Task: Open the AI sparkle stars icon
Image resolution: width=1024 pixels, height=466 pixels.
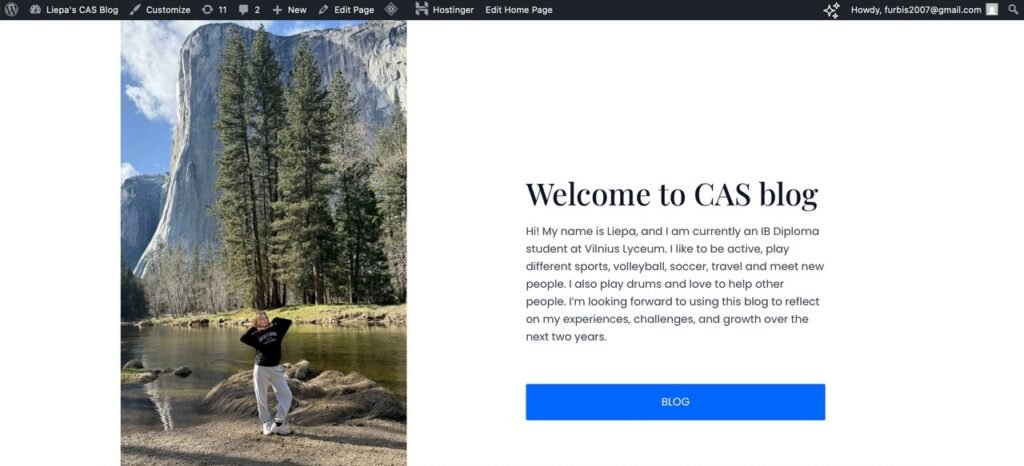Action: click(x=831, y=10)
